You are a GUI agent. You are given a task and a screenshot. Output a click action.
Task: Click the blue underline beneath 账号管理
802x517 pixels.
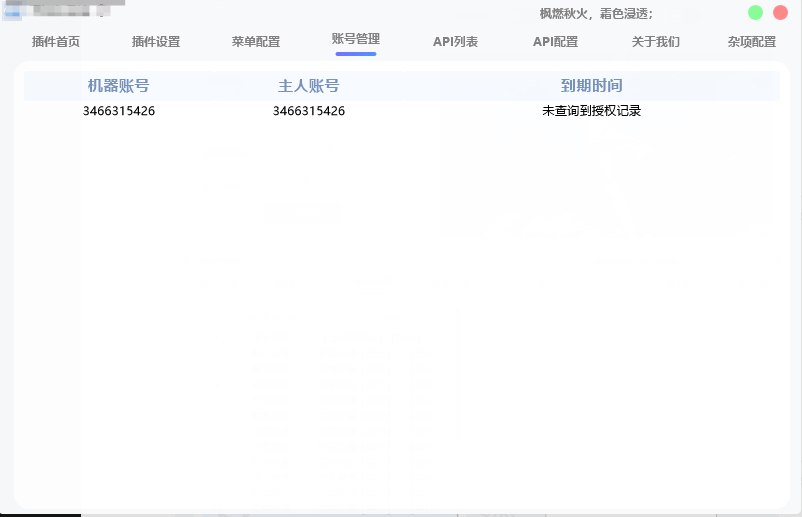(356, 54)
